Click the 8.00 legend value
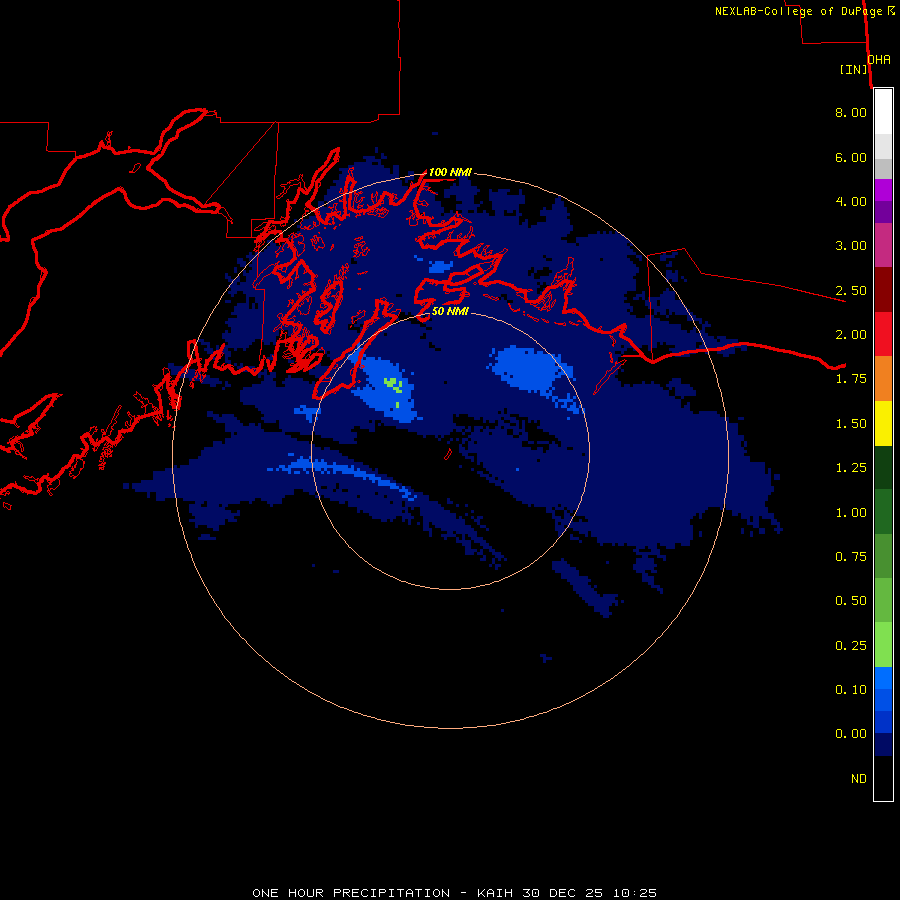900x900 pixels. pyautogui.click(x=851, y=112)
